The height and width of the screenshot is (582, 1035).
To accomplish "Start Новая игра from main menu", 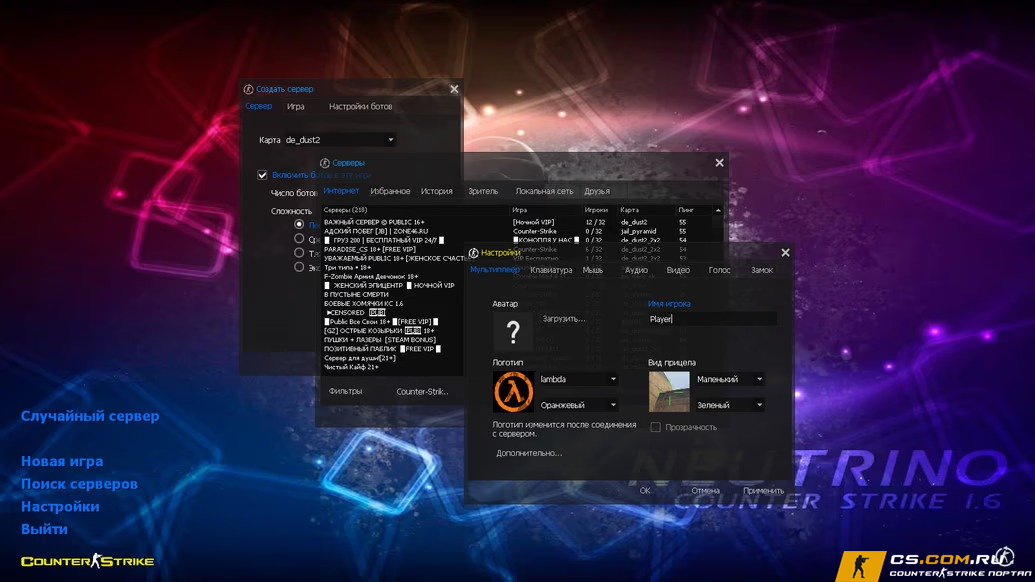I will point(62,461).
